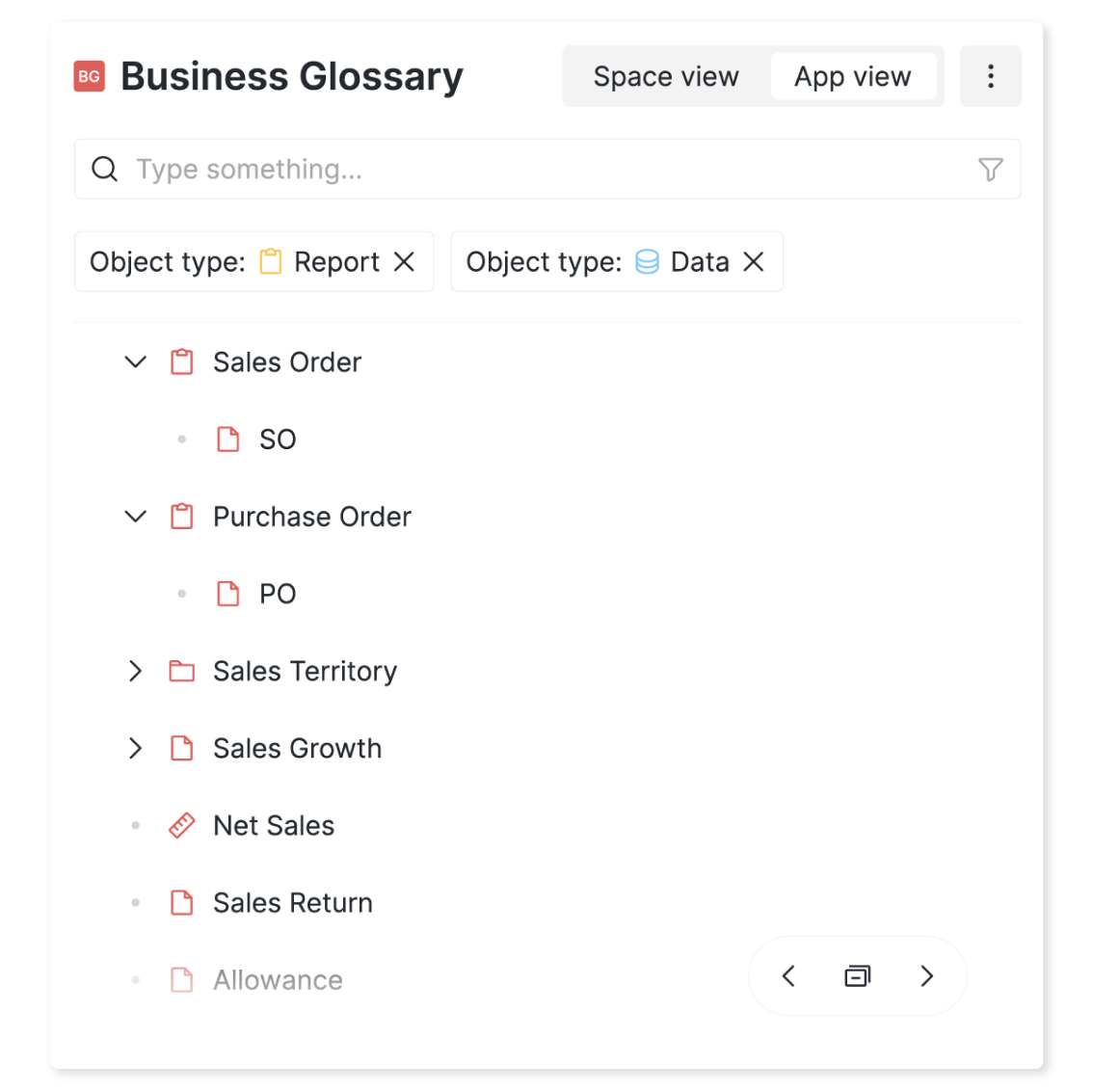Click the BG Business Glossary logo icon

(90, 76)
